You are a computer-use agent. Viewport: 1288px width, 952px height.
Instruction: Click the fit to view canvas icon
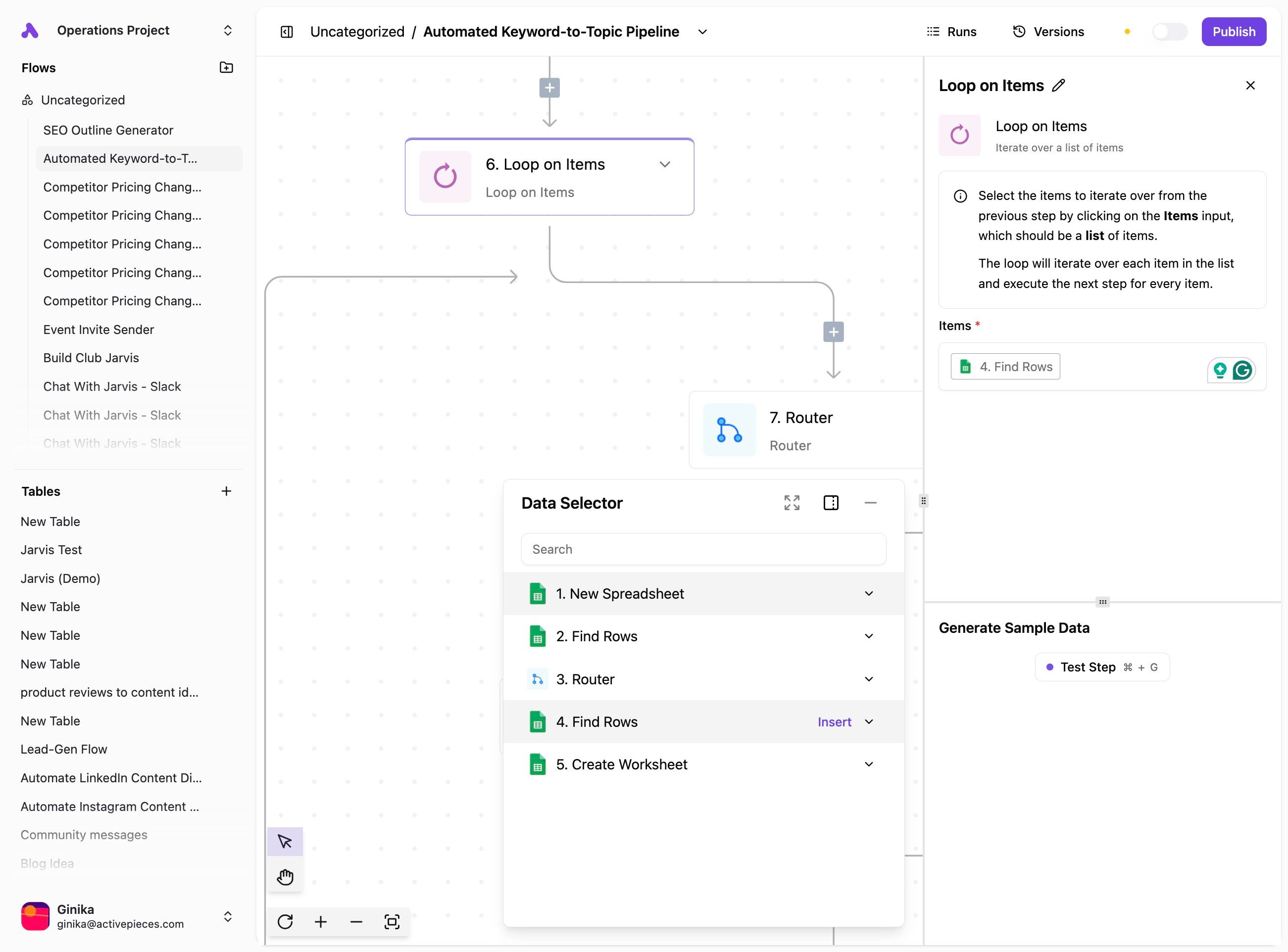coord(392,921)
